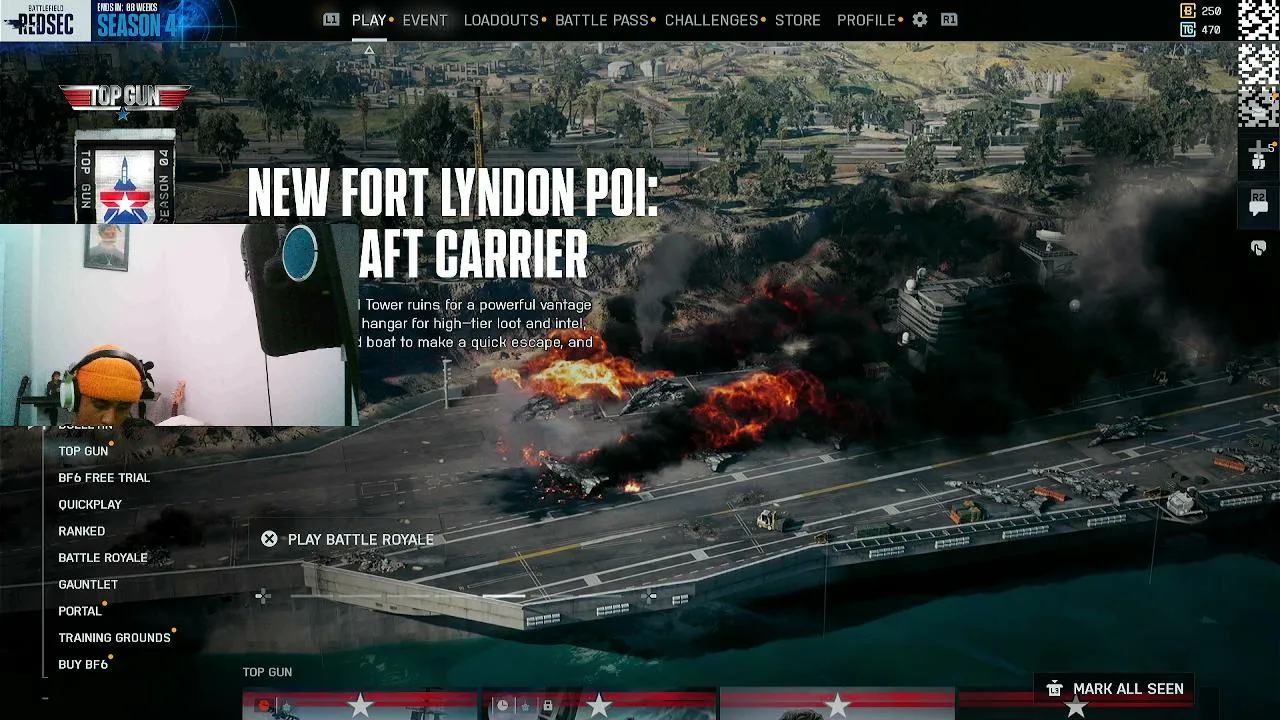This screenshot has width=1280, height=720.
Task: Click the lock icon on the second Top Gun card
Action: click(547, 706)
